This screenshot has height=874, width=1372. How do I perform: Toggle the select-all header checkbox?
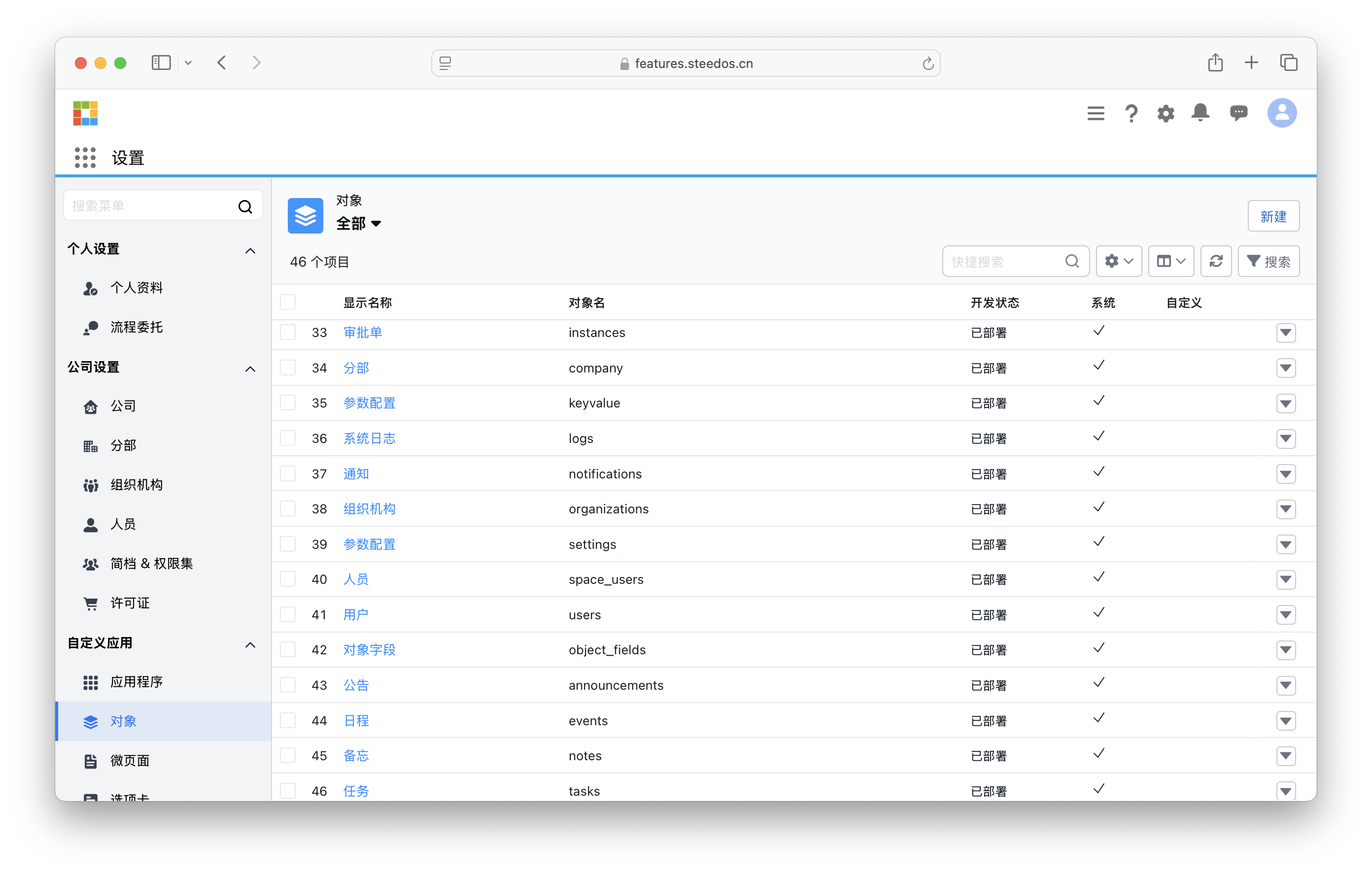(x=288, y=302)
